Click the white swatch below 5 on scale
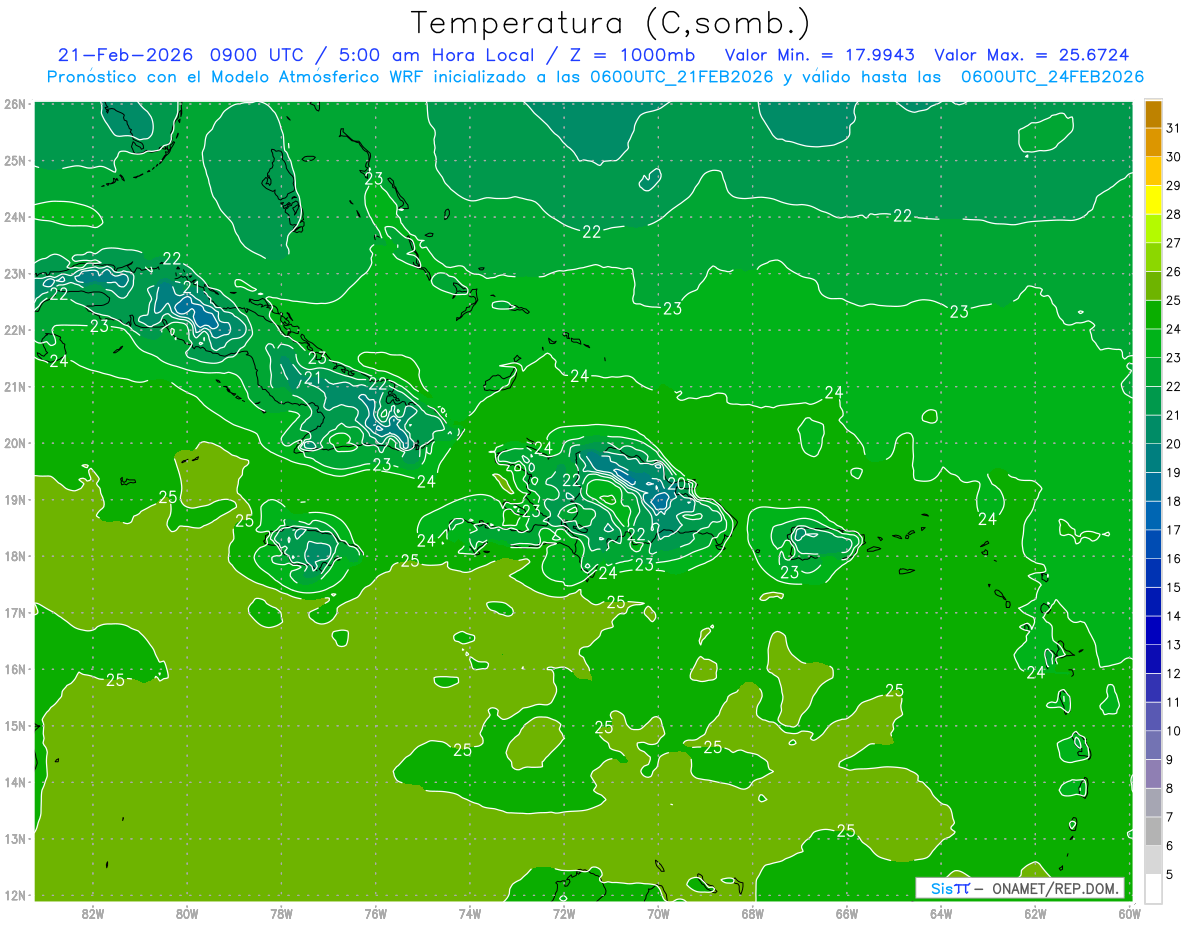The height and width of the screenshot is (927, 1200). [x=1153, y=888]
